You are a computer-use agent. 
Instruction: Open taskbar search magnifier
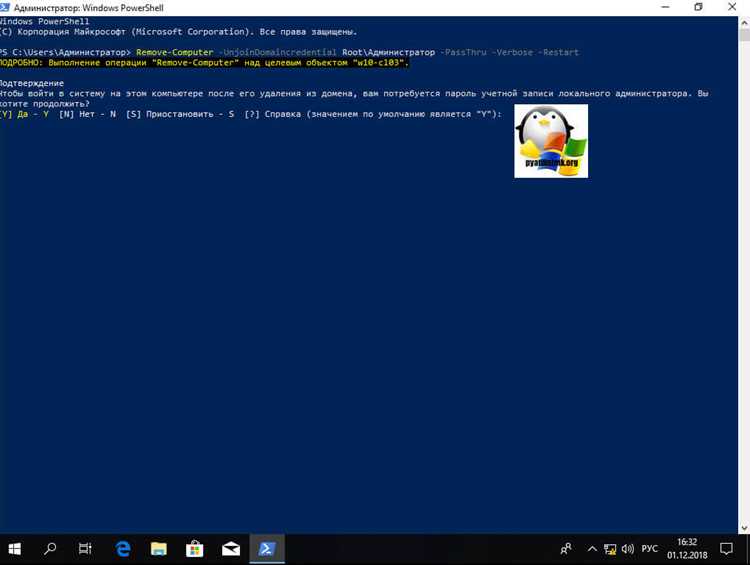pos(50,549)
